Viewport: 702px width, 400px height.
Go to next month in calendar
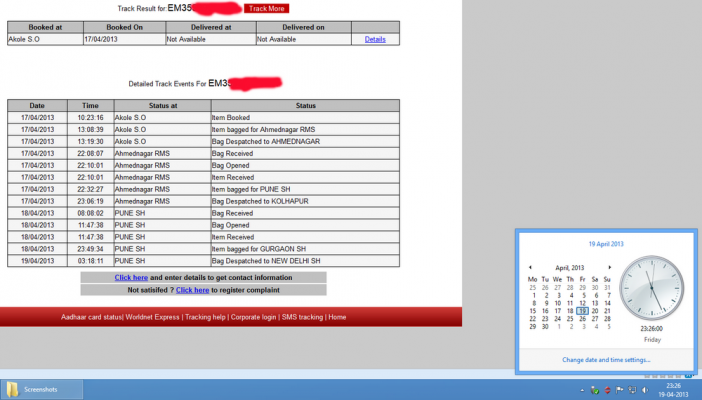click(x=609, y=267)
